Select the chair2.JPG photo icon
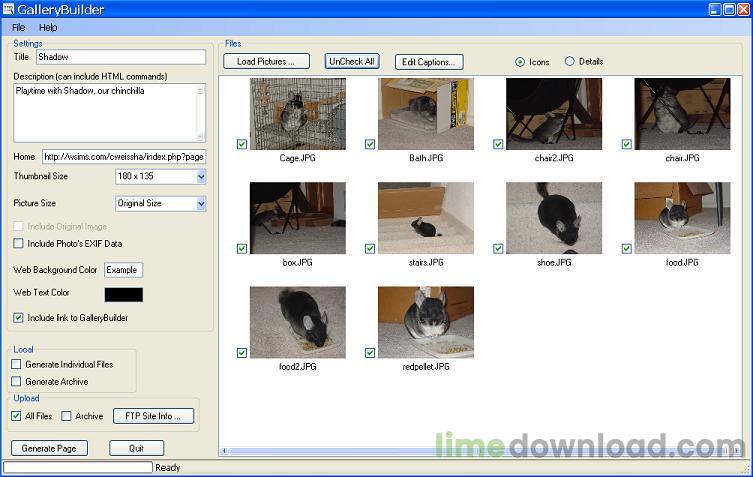The image size is (753, 477). [x=553, y=114]
